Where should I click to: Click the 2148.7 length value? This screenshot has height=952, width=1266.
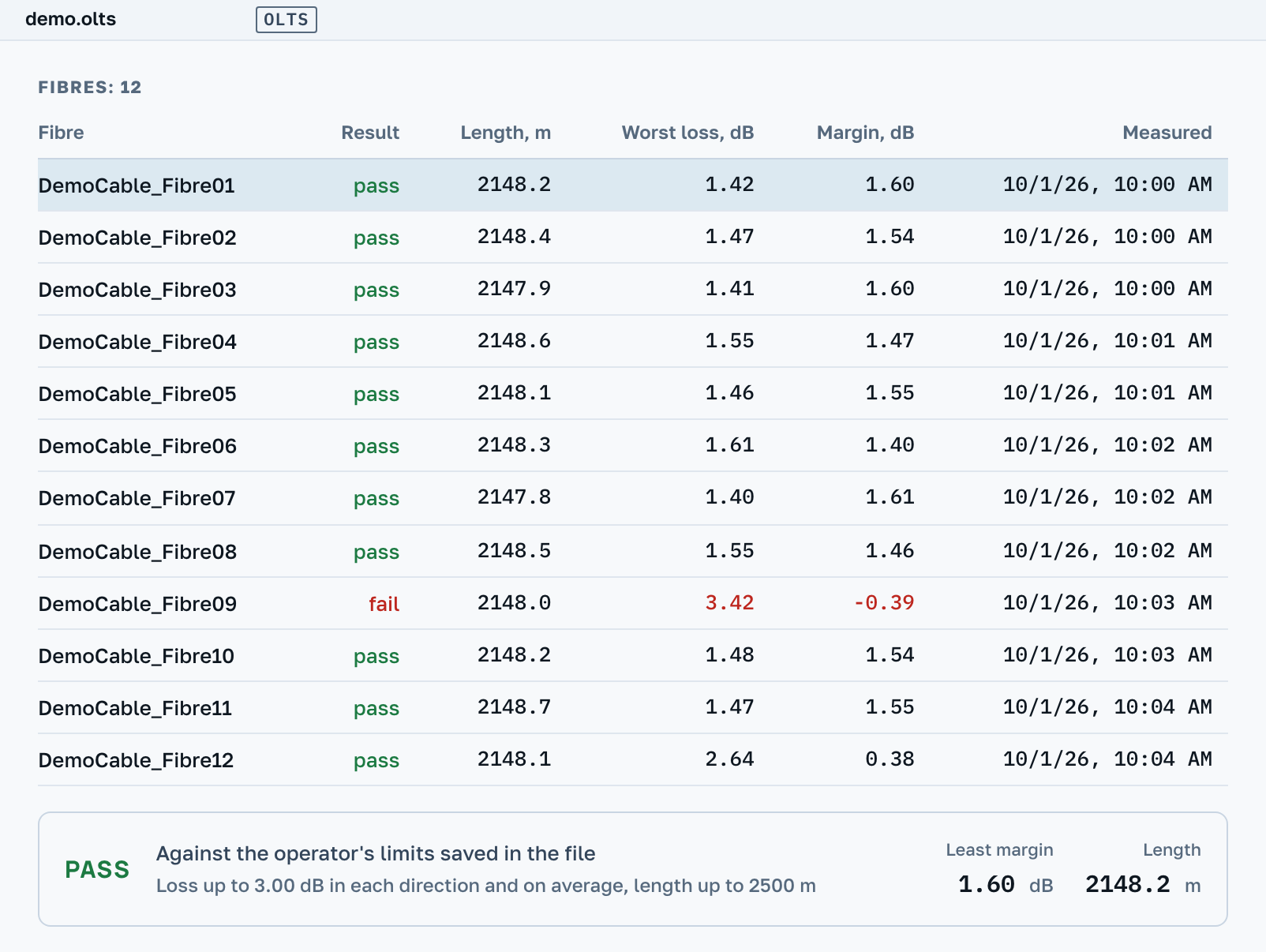(x=514, y=707)
